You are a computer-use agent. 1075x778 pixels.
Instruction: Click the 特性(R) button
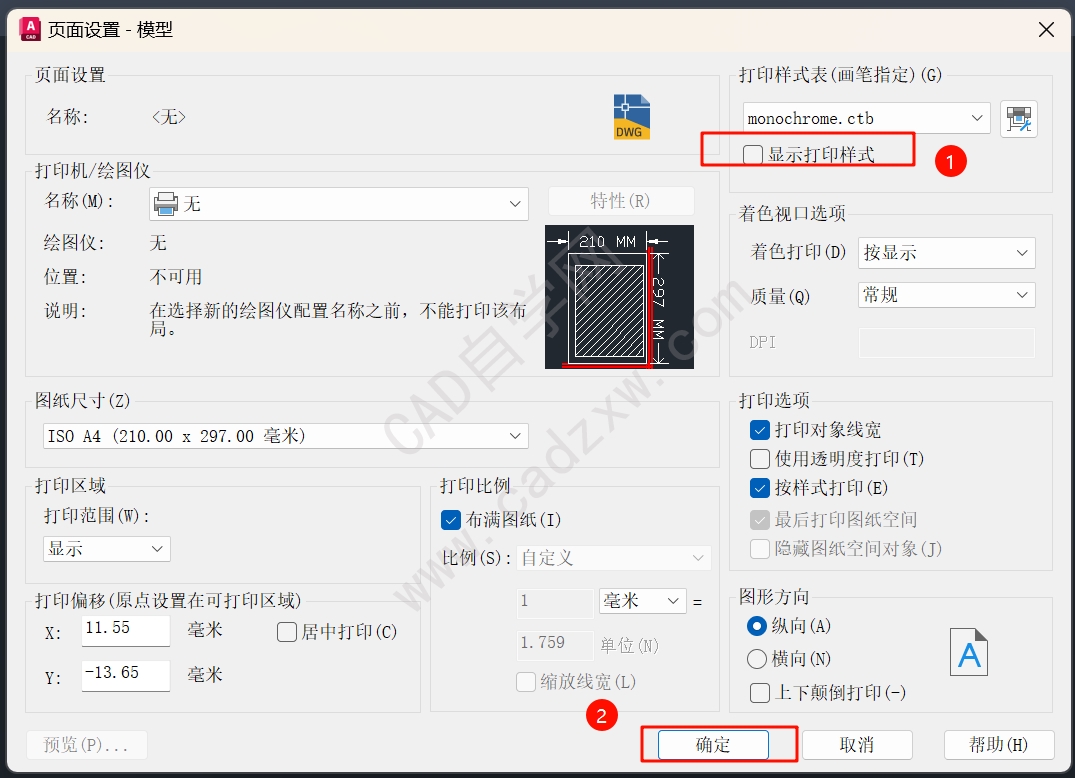[621, 201]
